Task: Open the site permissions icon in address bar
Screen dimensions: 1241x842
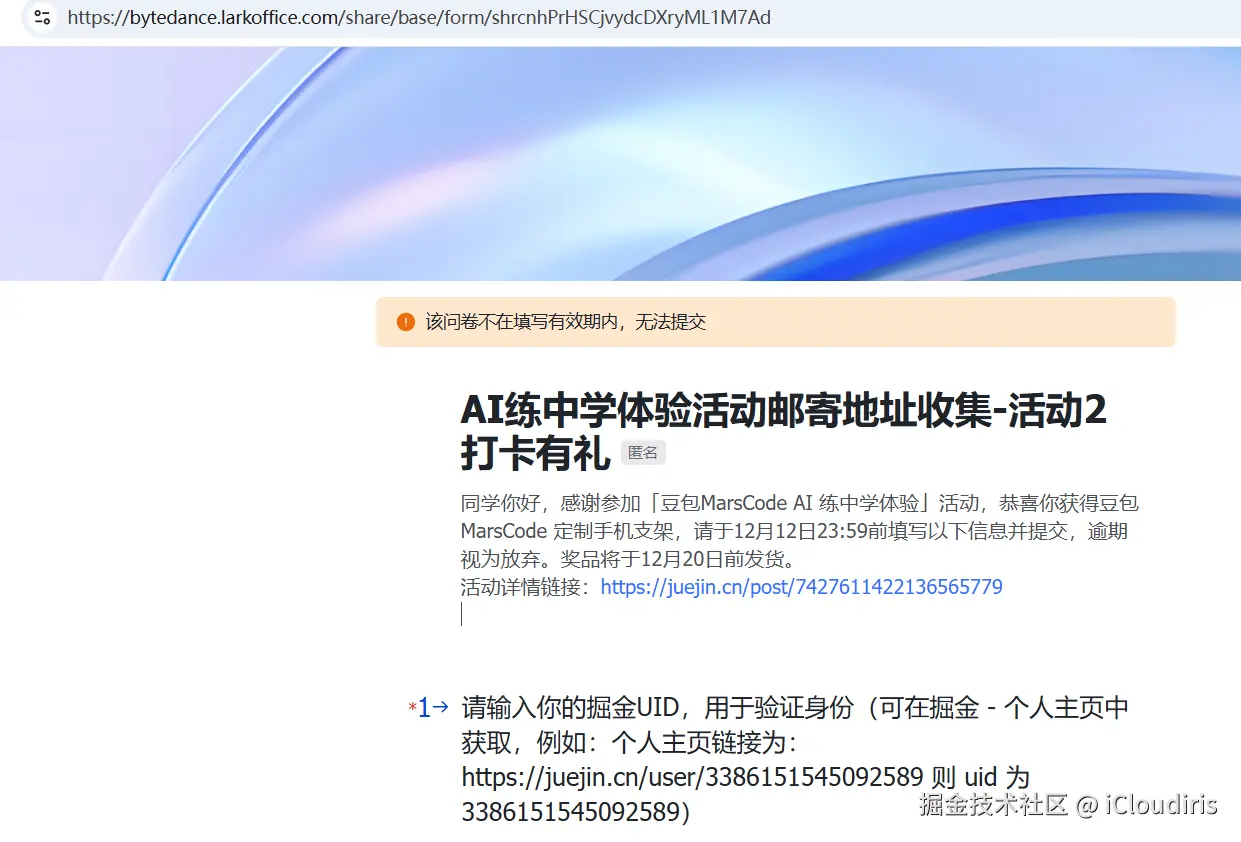Action: 40,16
